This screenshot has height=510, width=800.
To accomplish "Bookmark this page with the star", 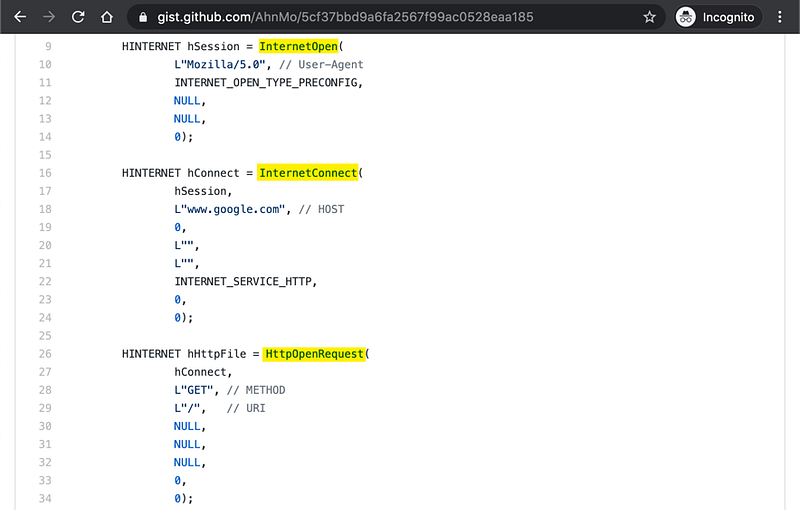I will (x=649, y=17).
